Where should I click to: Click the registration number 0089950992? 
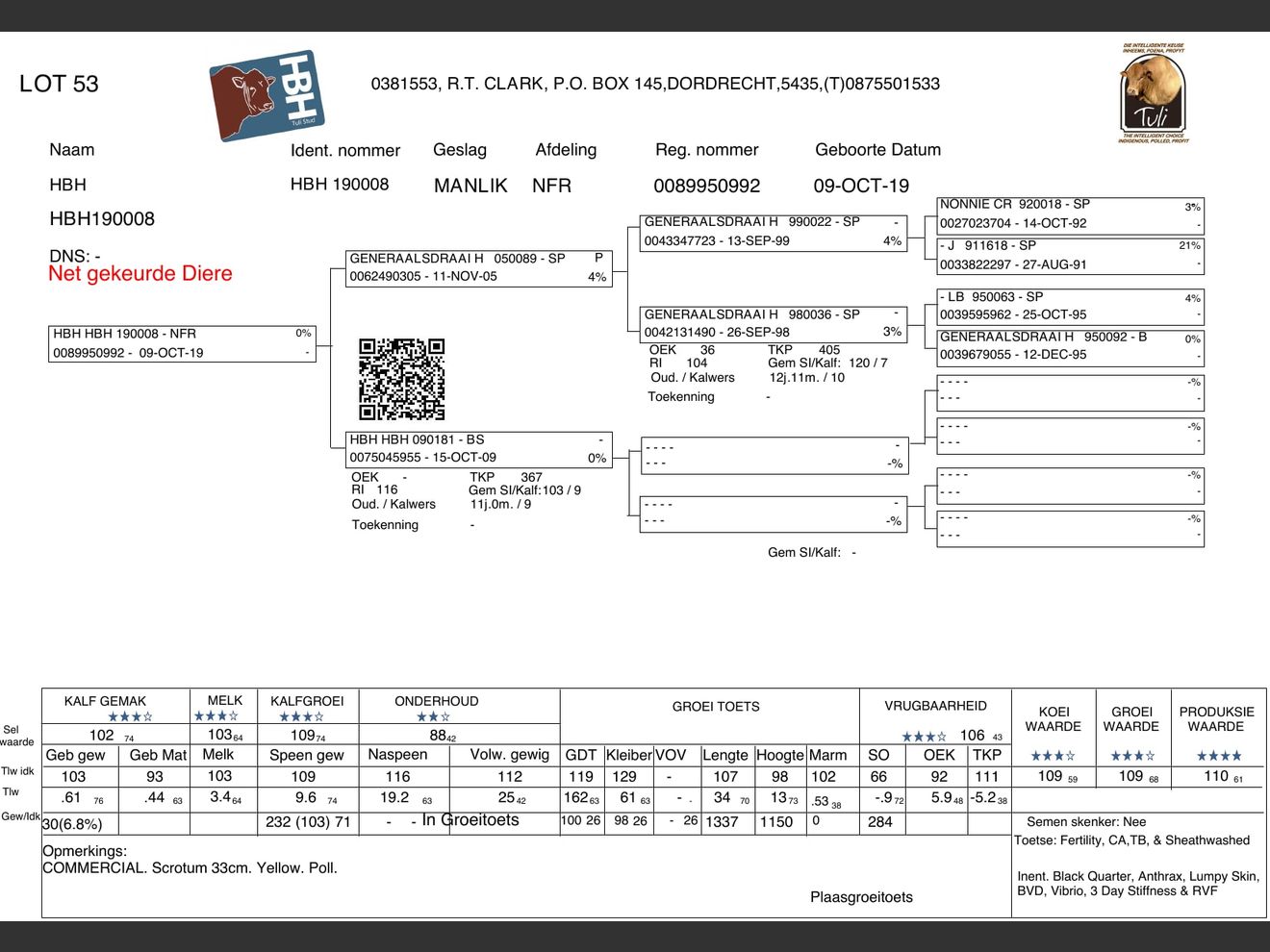706,186
